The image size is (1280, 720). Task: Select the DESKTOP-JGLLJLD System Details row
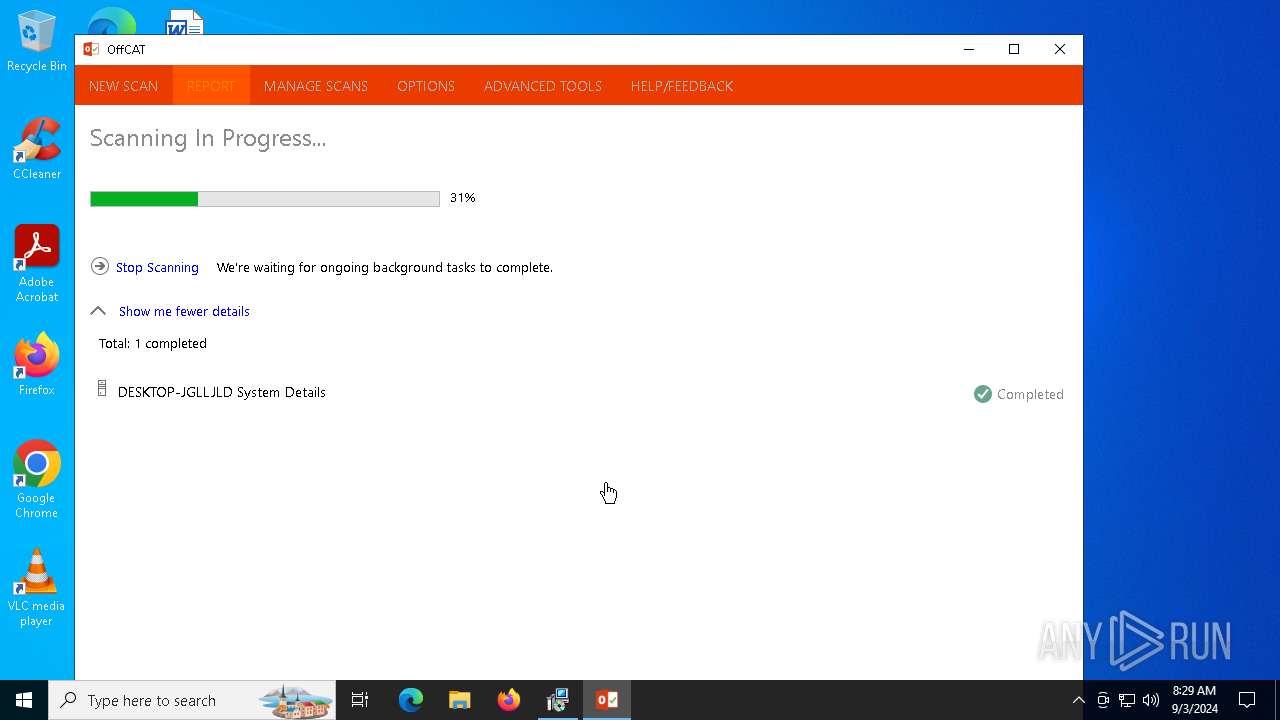578,392
